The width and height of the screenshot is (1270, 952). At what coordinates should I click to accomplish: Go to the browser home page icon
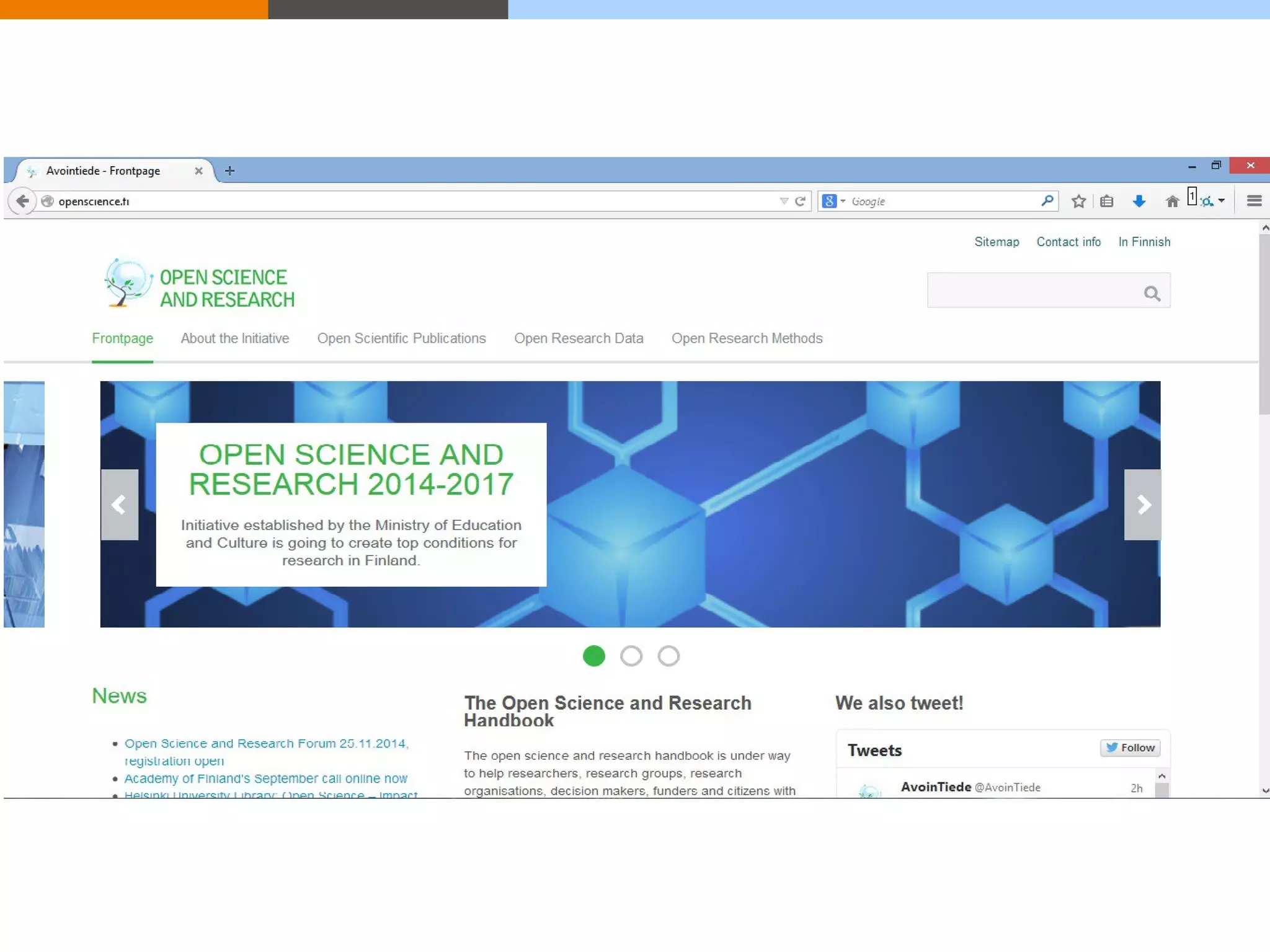pyautogui.click(x=1172, y=201)
